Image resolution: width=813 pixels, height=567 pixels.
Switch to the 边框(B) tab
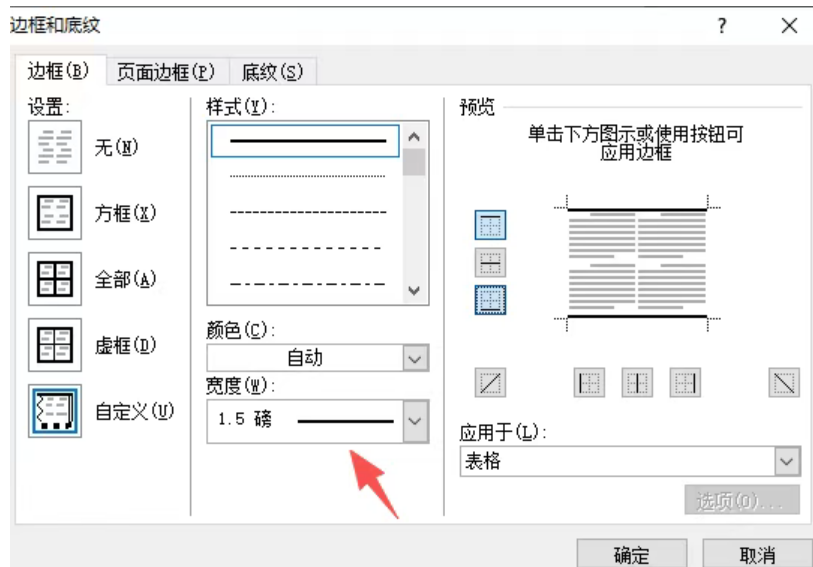(x=59, y=71)
